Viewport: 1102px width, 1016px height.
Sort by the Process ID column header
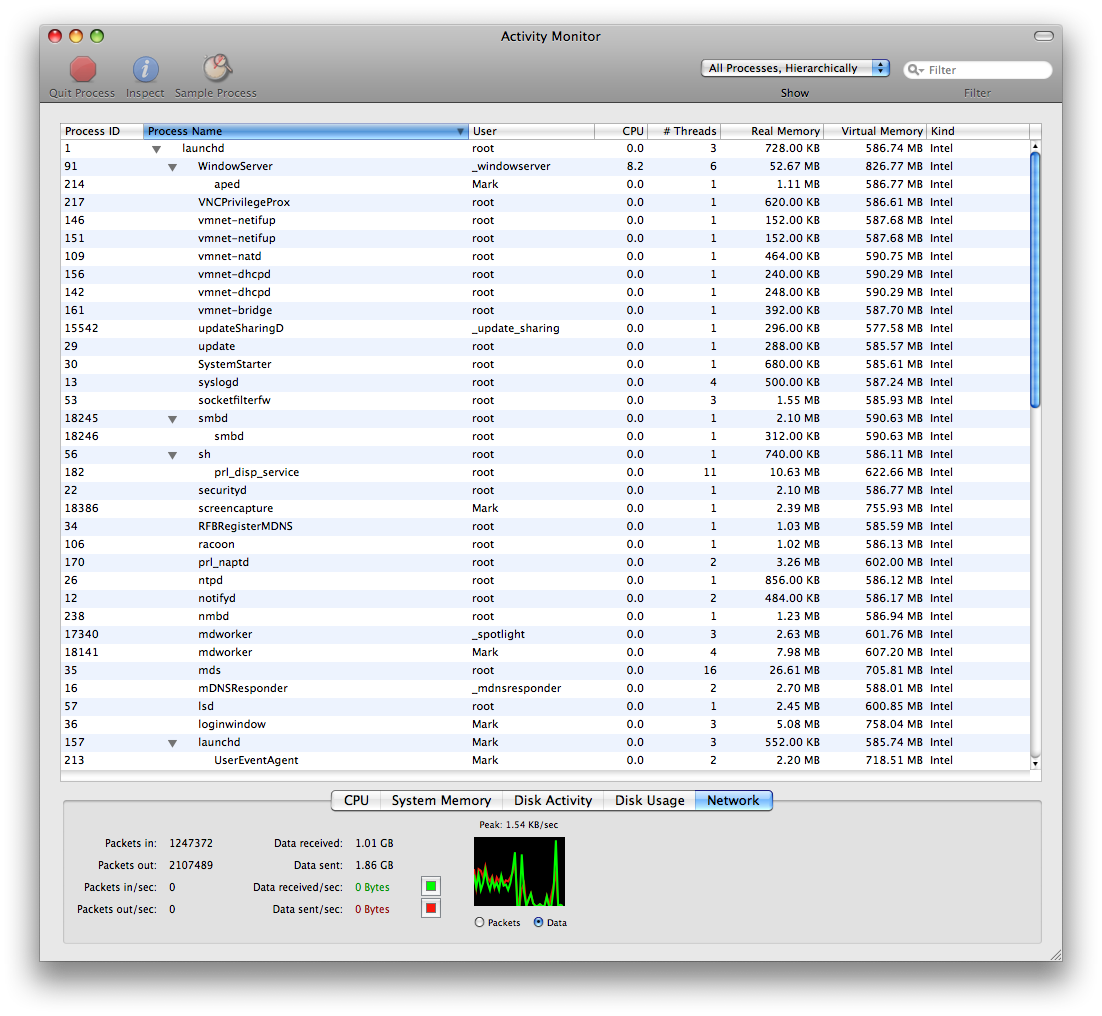coord(102,131)
